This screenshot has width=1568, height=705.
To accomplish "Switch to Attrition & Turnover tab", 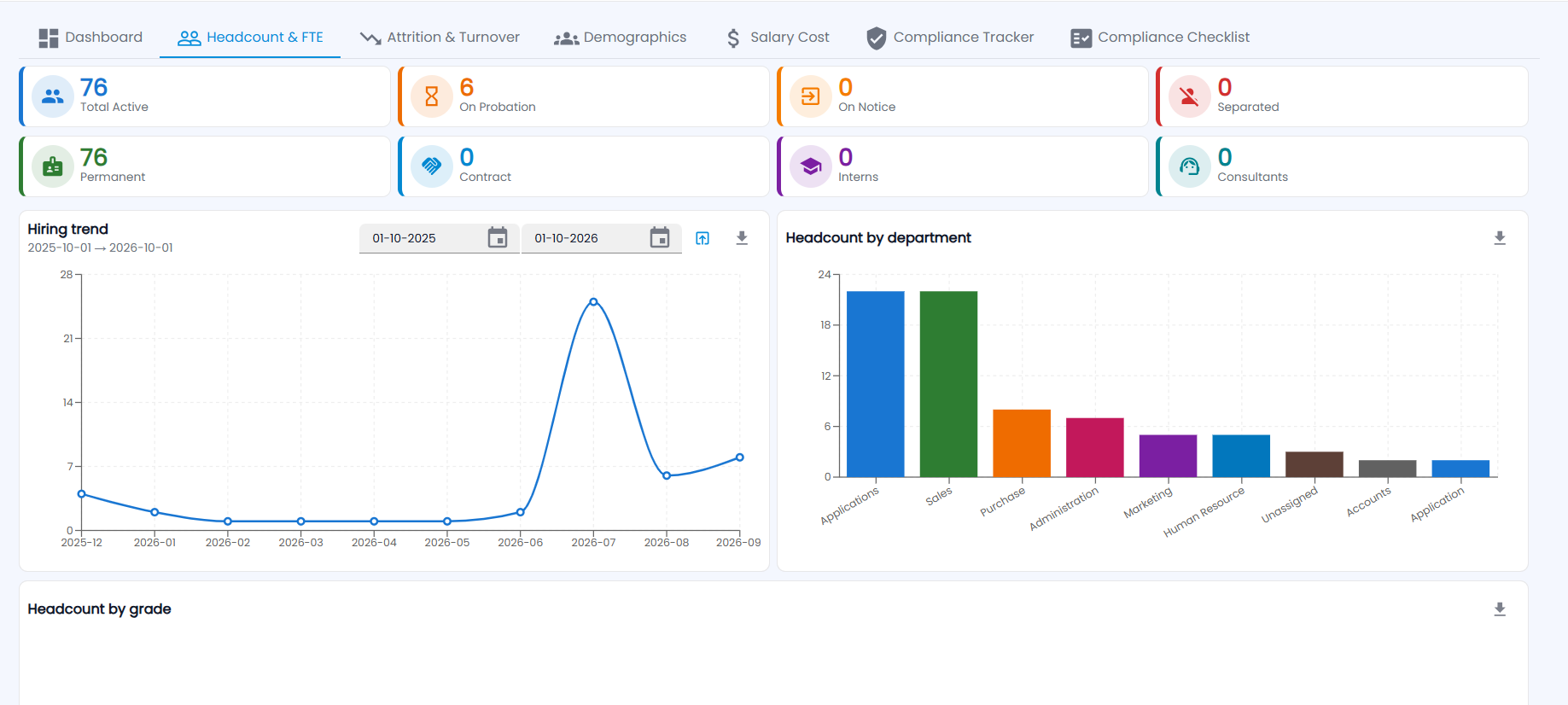I will click(440, 38).
